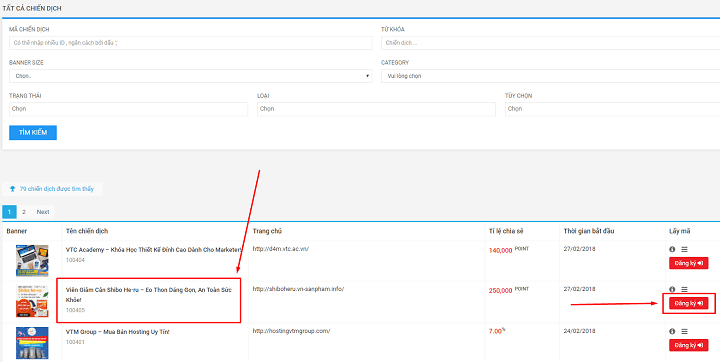Click trophy icon beside campaigns found label
Image resolution: width=720 pixels, height=362 pixels.
point(12,189)
